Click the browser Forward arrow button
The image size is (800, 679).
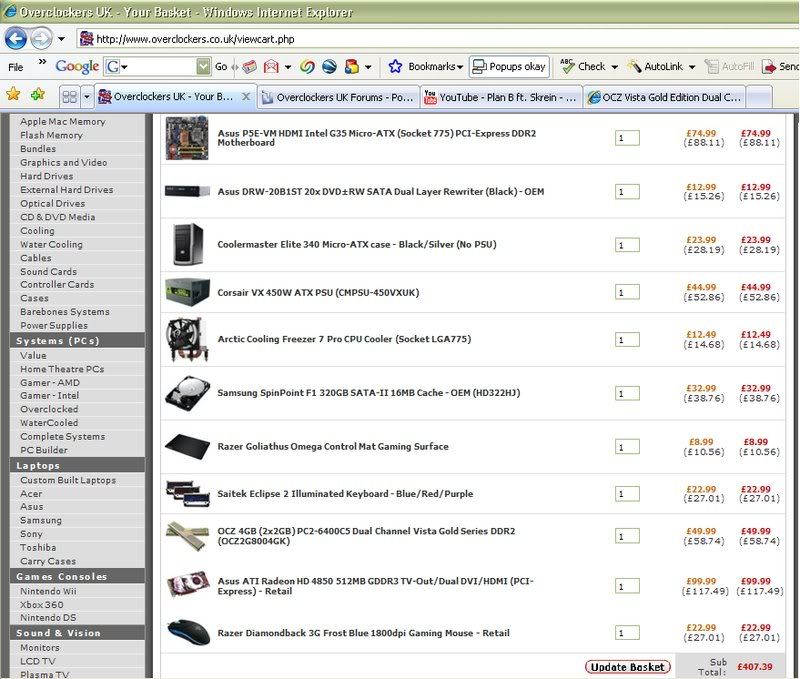pos(41,39)
